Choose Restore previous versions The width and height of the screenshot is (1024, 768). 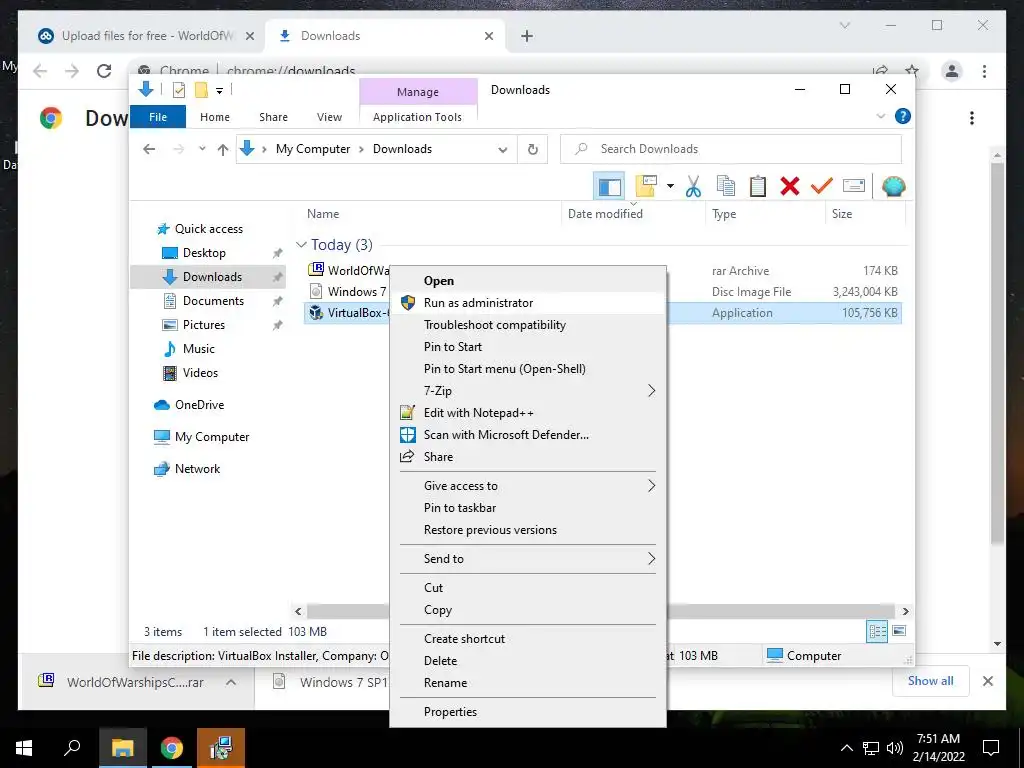click(x=528, y=530)
